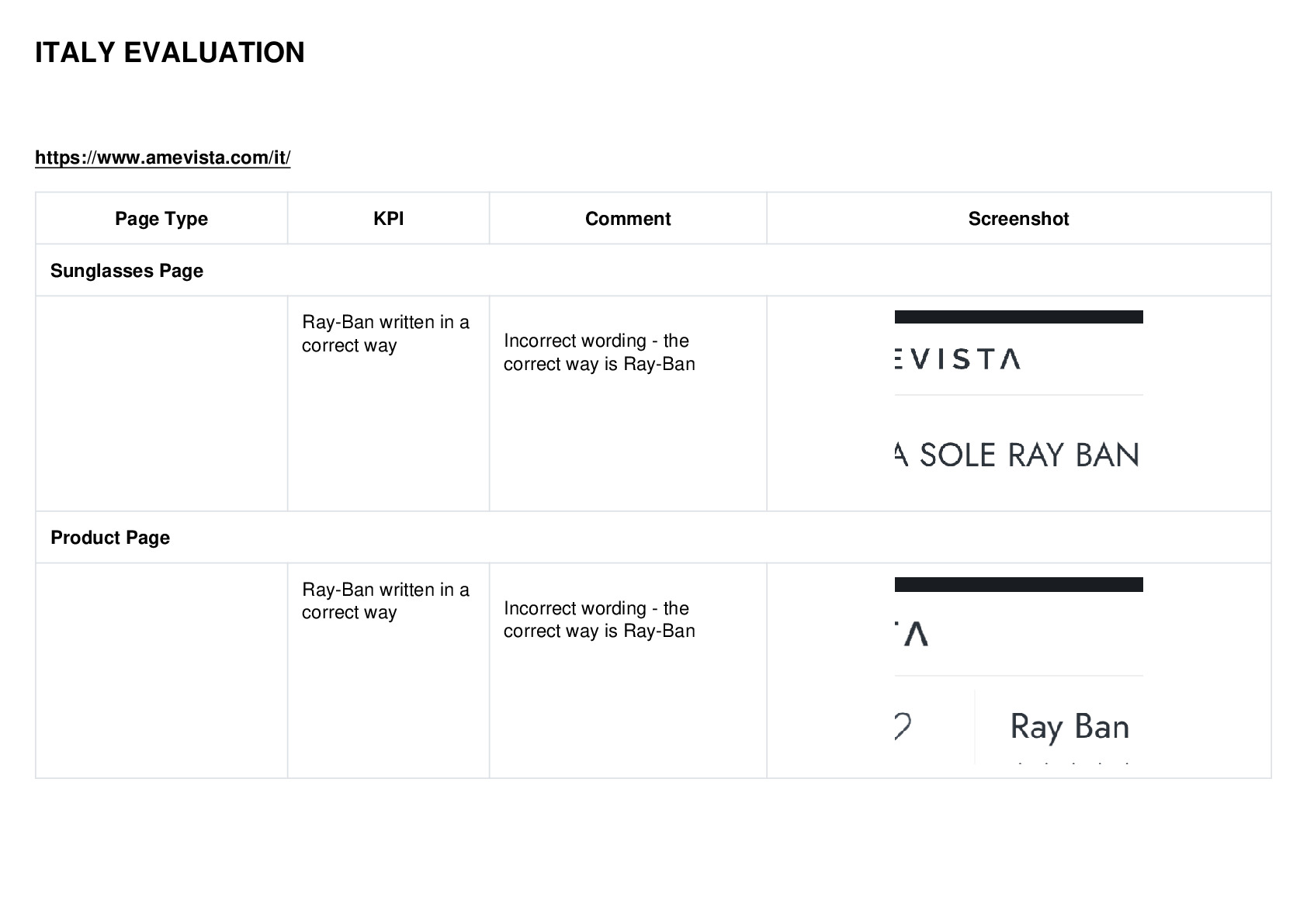Select the Comment column header
1307x924 pixels.
628,219
